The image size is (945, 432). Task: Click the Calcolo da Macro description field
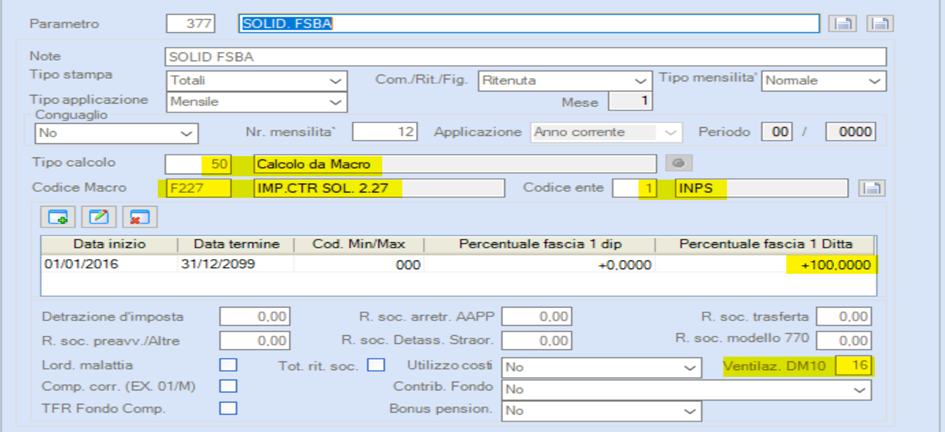click(454, 163)
